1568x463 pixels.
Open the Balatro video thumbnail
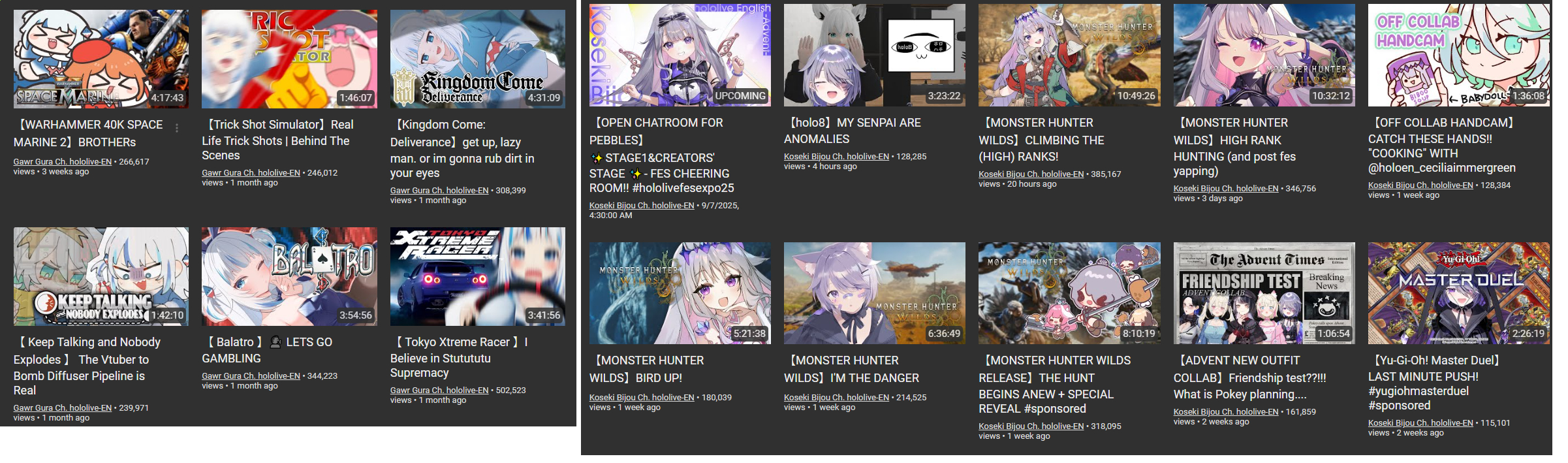pos(289,276)
